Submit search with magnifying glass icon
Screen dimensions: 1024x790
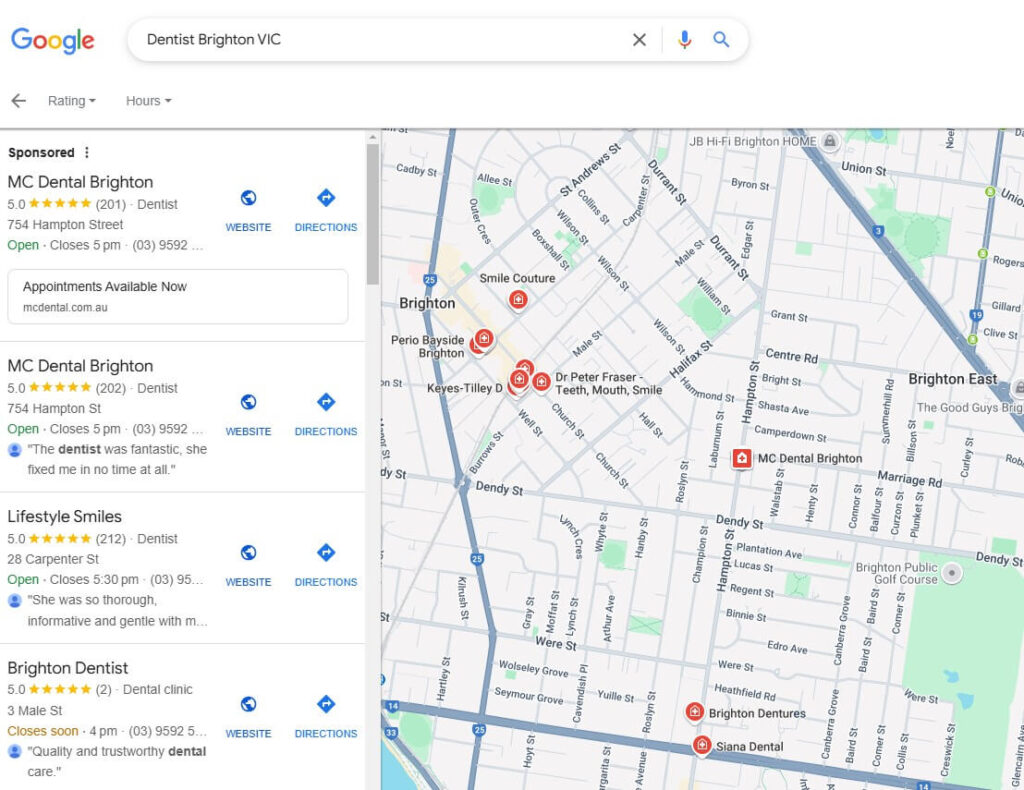721,40
